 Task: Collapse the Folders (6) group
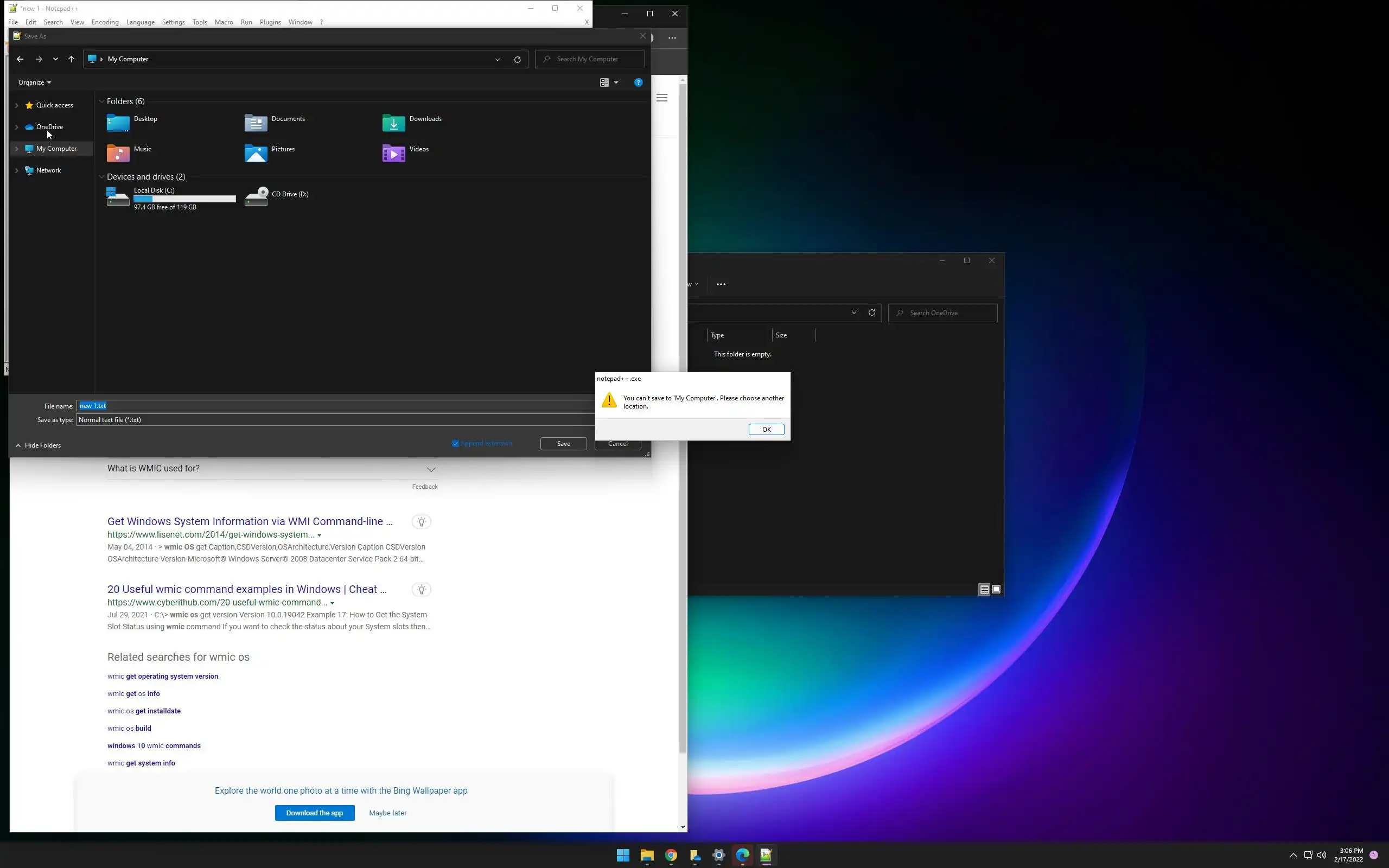tap(101, 101)
